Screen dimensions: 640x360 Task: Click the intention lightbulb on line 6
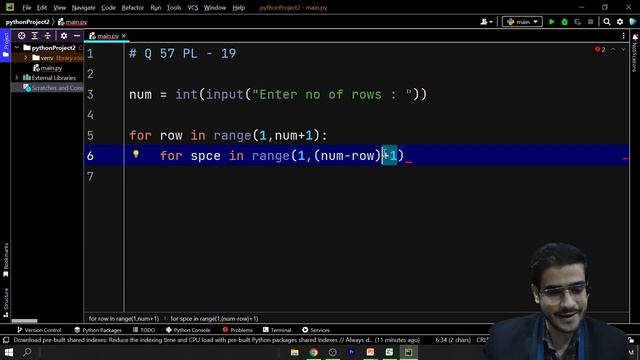pos(136,154)
